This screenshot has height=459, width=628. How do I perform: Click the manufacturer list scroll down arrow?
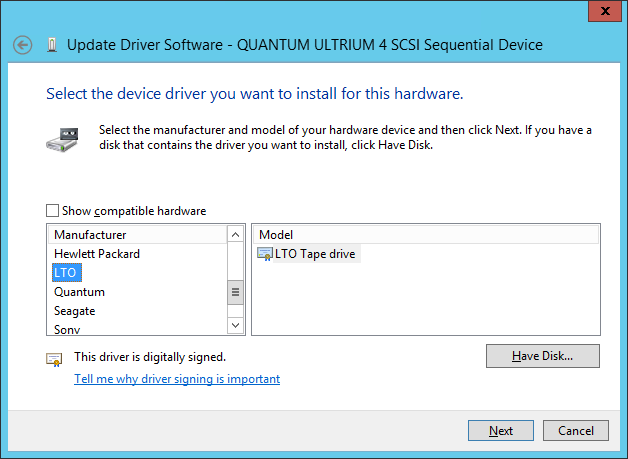236,325
